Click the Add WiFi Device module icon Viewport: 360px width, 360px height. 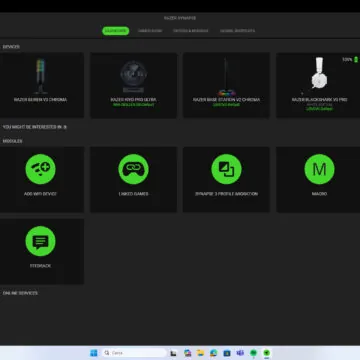[40, 169]
